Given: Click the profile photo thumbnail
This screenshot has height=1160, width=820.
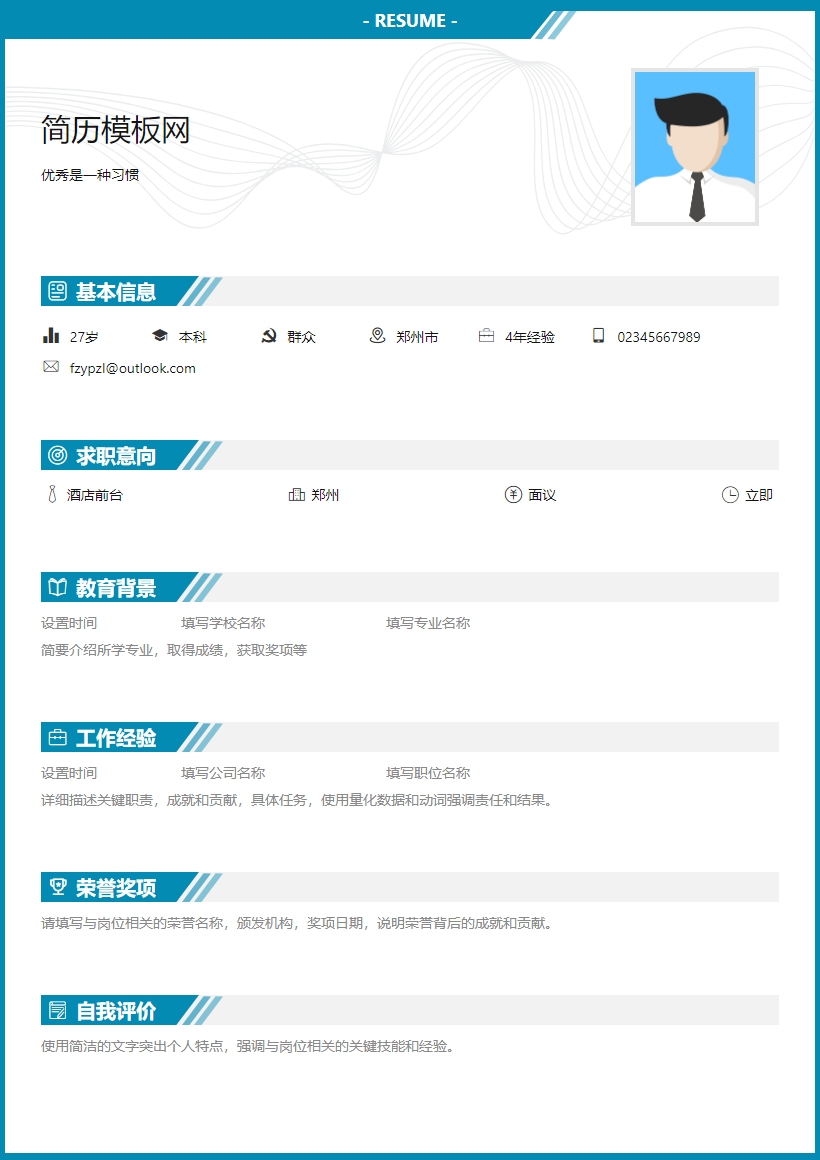Looking at the screenshot, I should tap(694, 147).
